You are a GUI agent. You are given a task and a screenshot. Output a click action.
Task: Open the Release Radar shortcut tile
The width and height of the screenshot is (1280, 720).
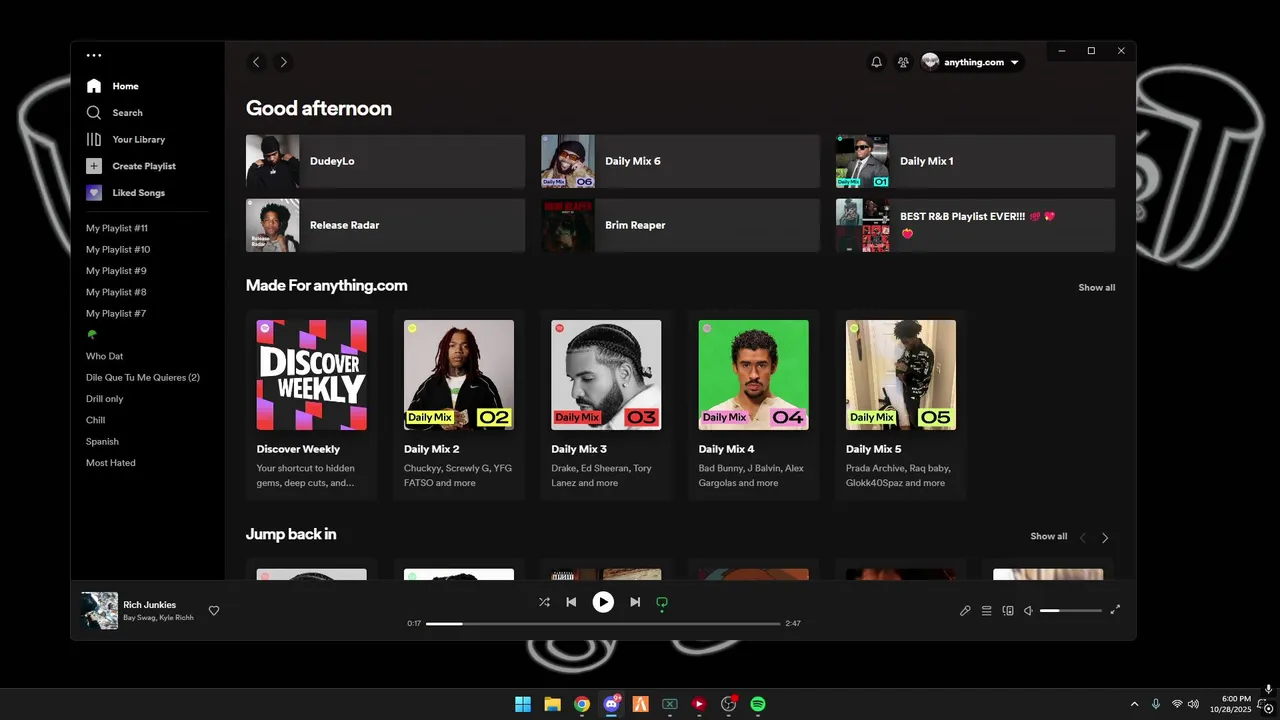385,225
